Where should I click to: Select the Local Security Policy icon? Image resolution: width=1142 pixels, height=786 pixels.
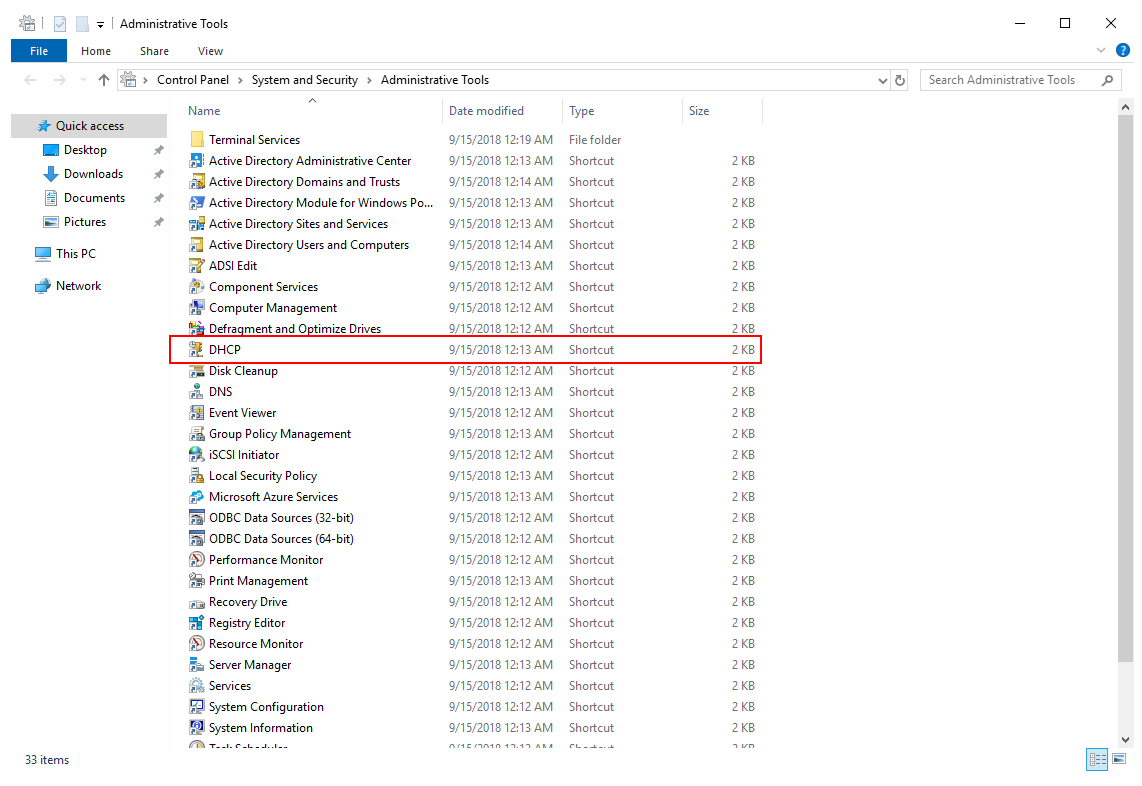196,476
